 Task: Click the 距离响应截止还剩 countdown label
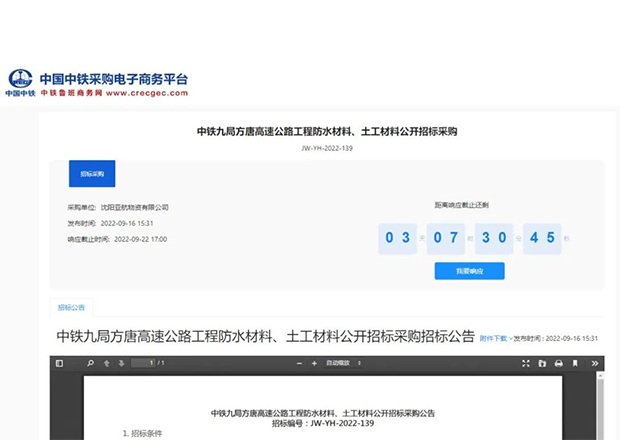click(x=461, y=205)
